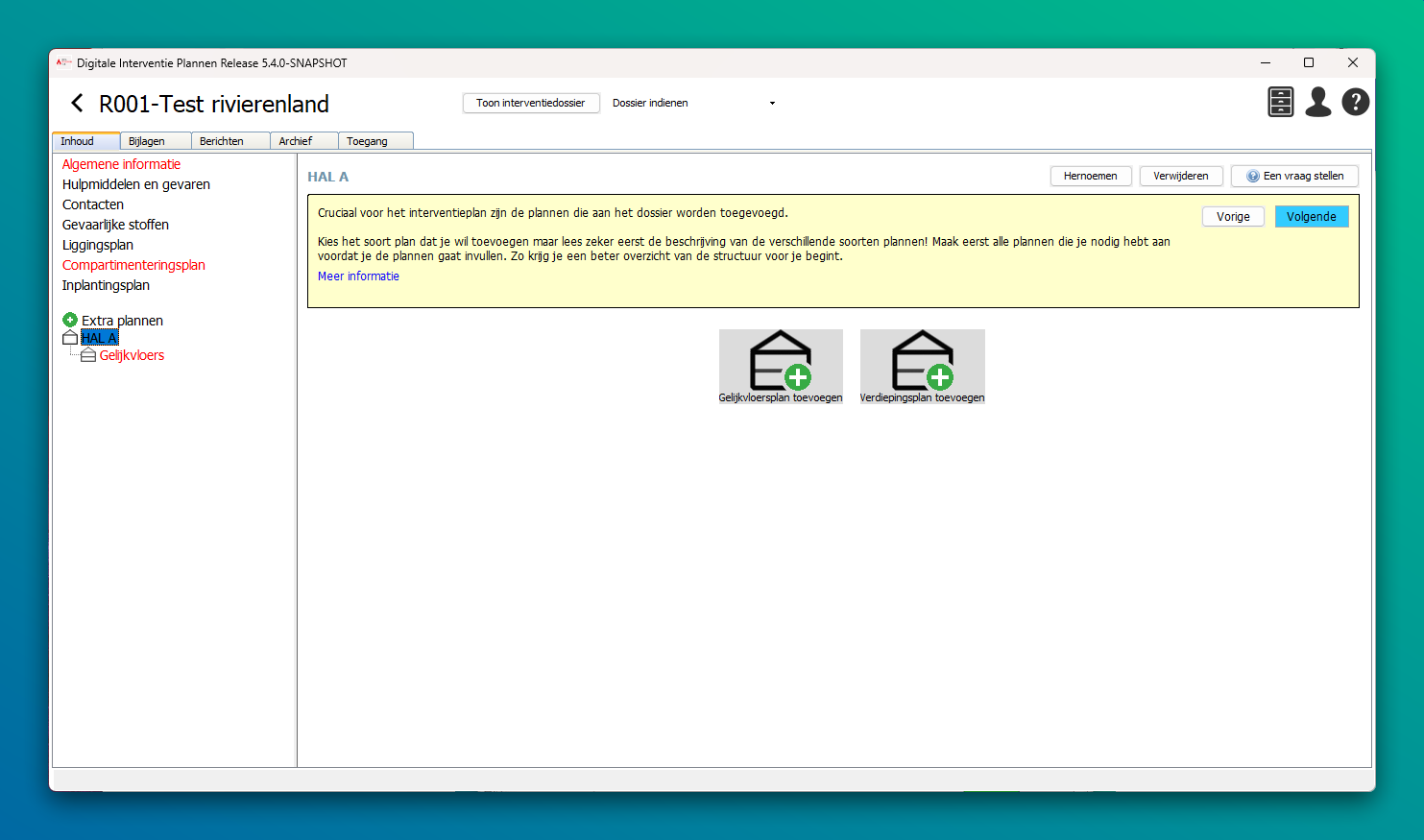Select the Gelijkvloers child node

tap(132, 355)
